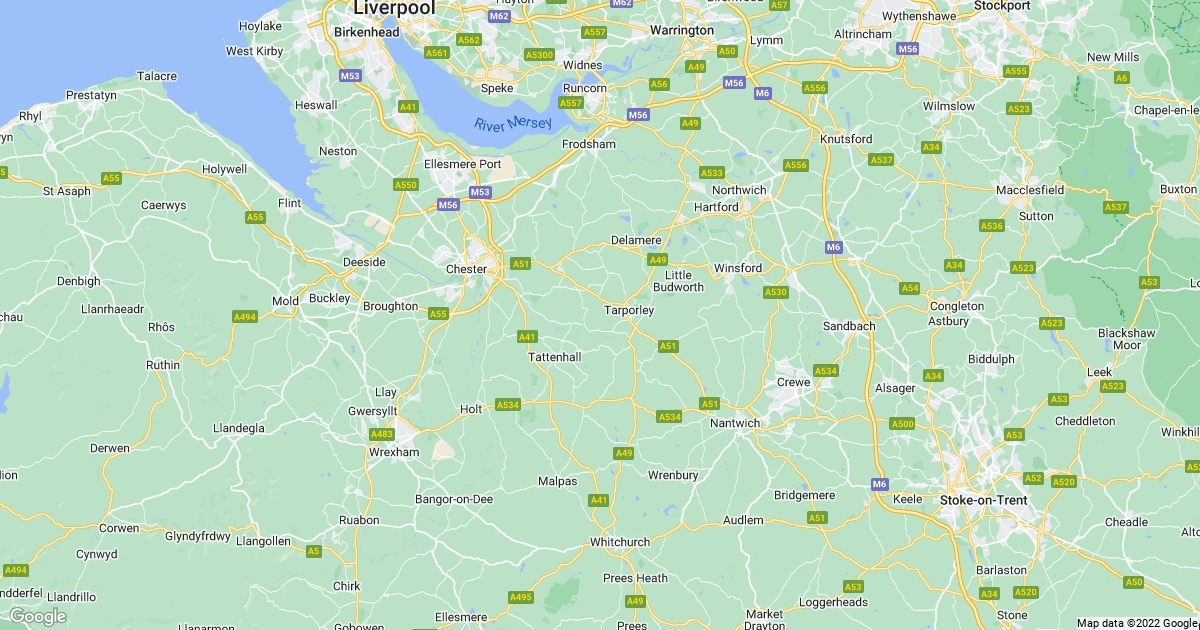Click the A537 shield near Knutsford
Image resolution: width=1200 pixels, height=630 pixels.
881,160
